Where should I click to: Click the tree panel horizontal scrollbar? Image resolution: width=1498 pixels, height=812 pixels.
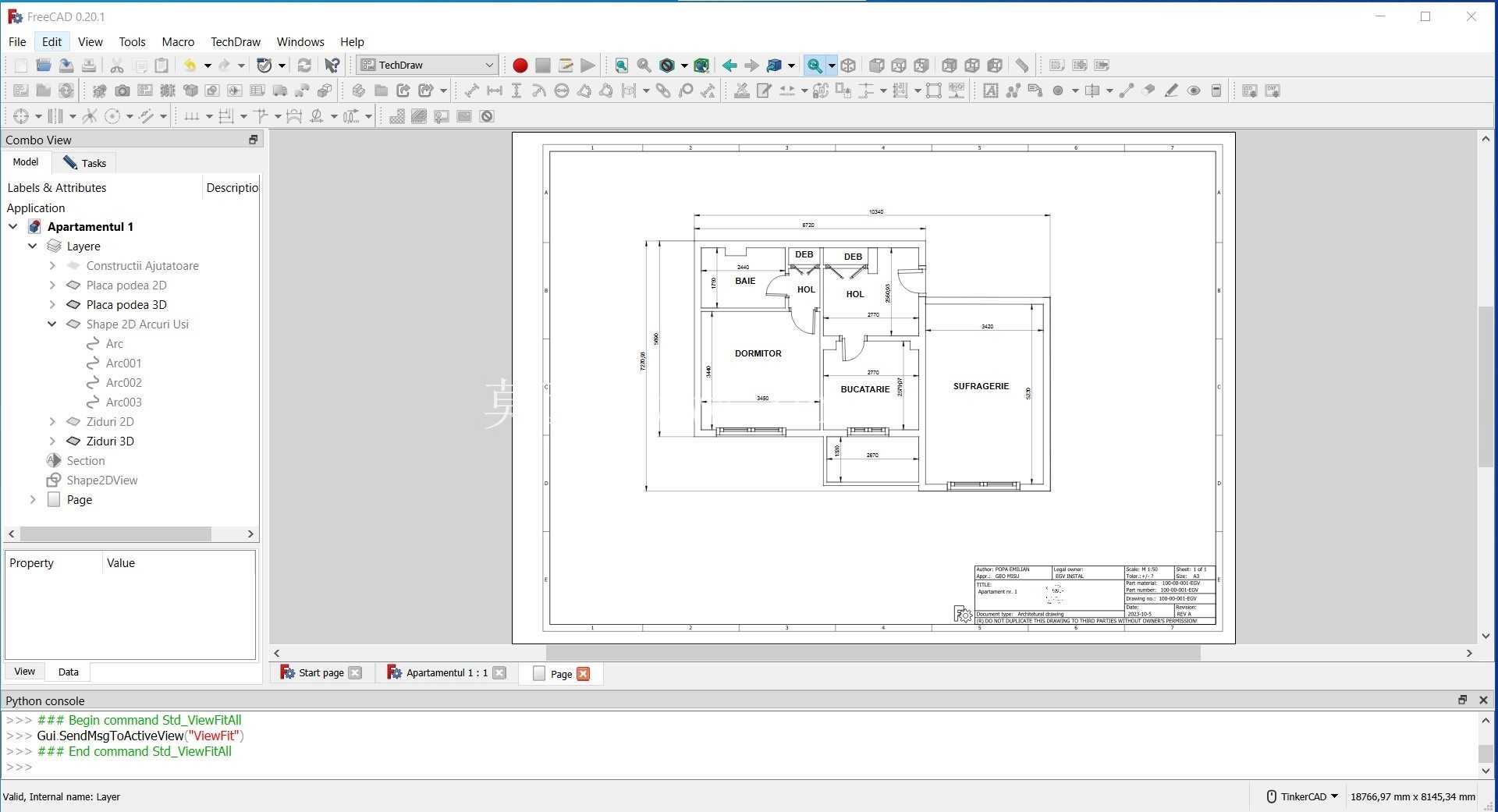coord(115,534)
